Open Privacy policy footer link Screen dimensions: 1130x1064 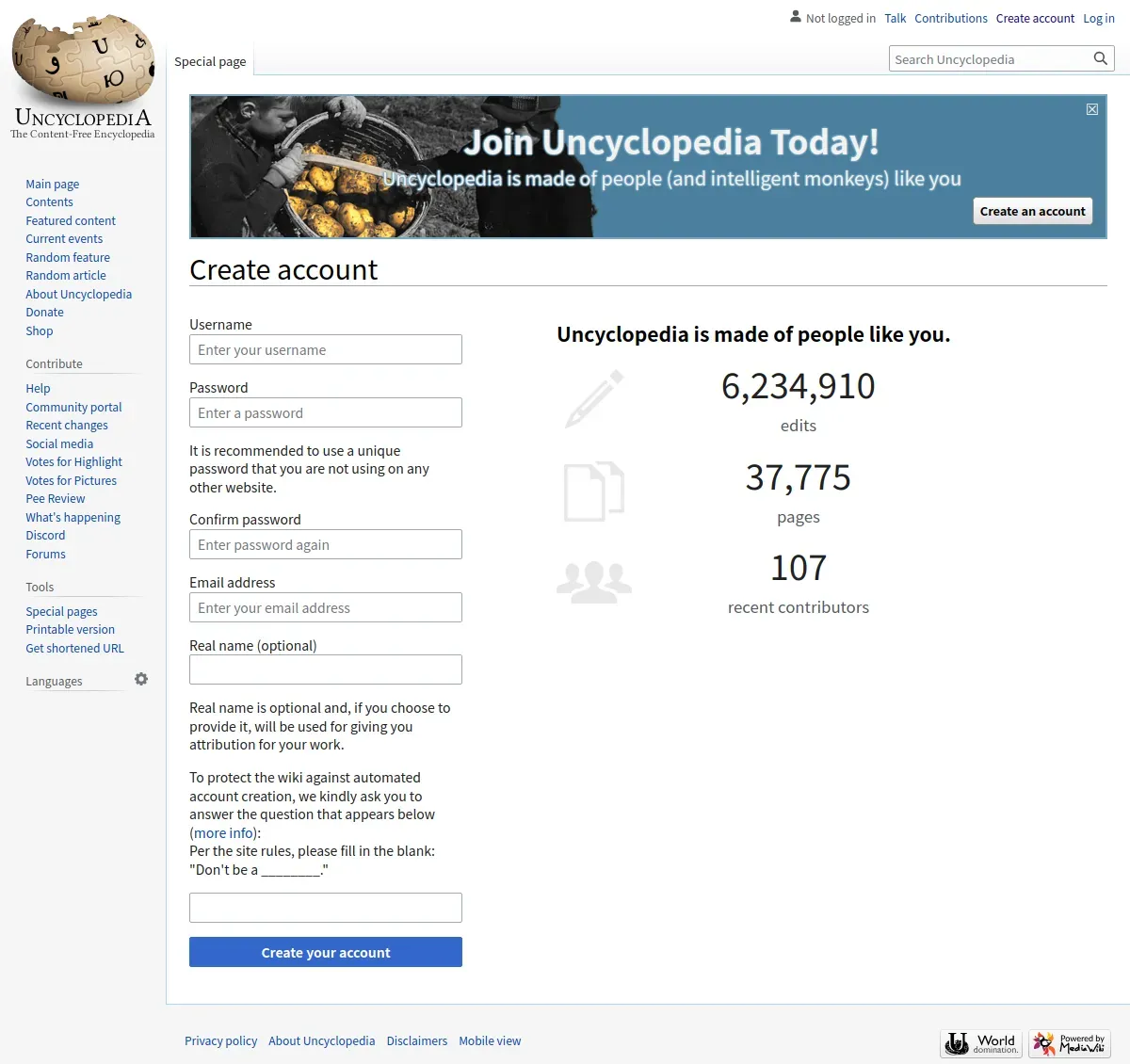point(220,1040)
